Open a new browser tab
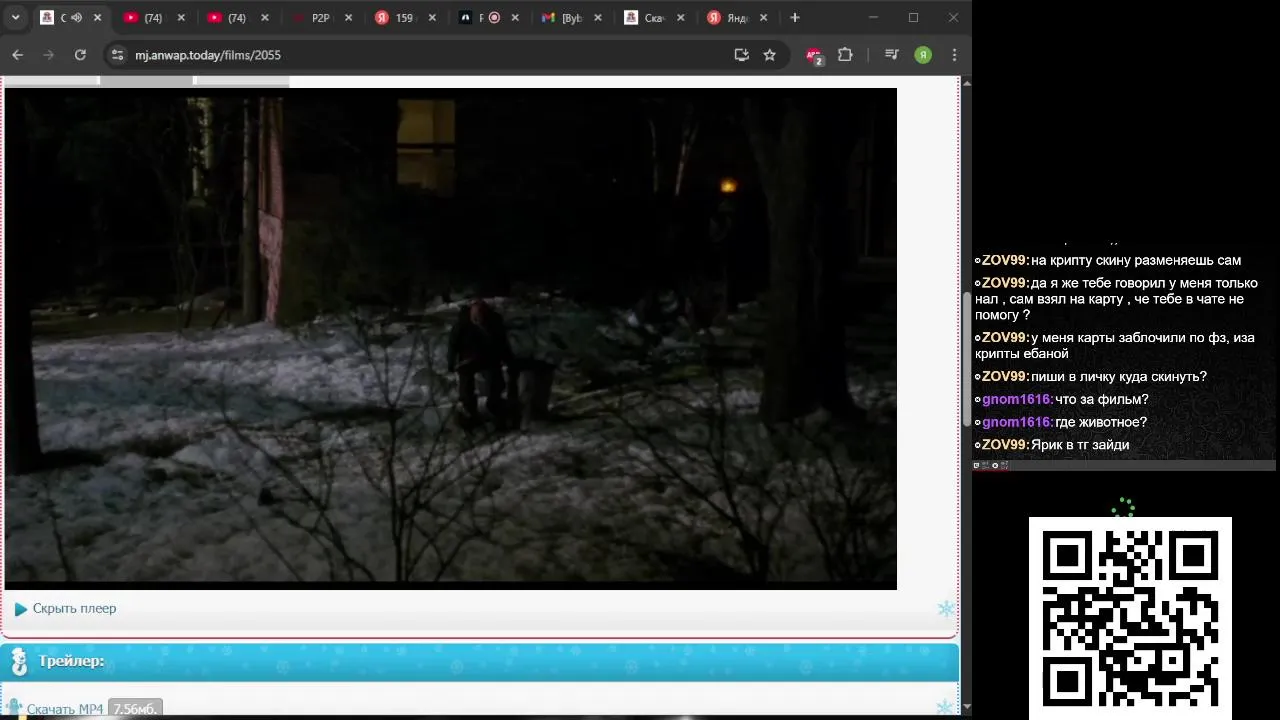1280x720 pixels. [795, 18]
